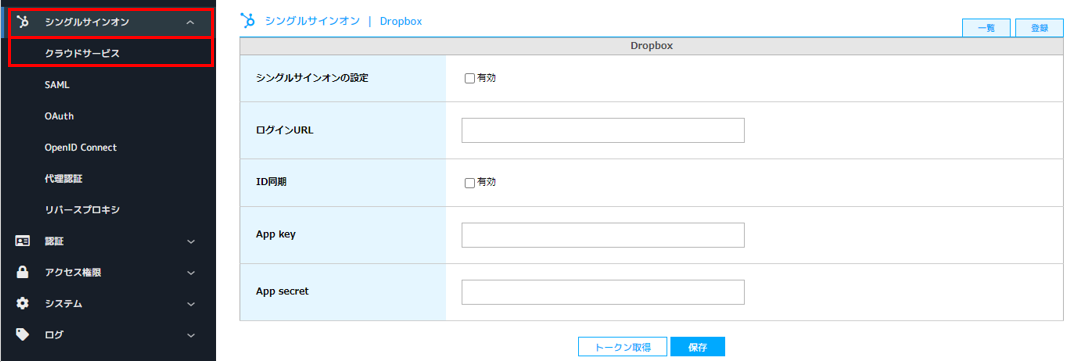Click the 認証 ID card icon
This screenshot has width=1077, height=362.
tap(23, 241)
